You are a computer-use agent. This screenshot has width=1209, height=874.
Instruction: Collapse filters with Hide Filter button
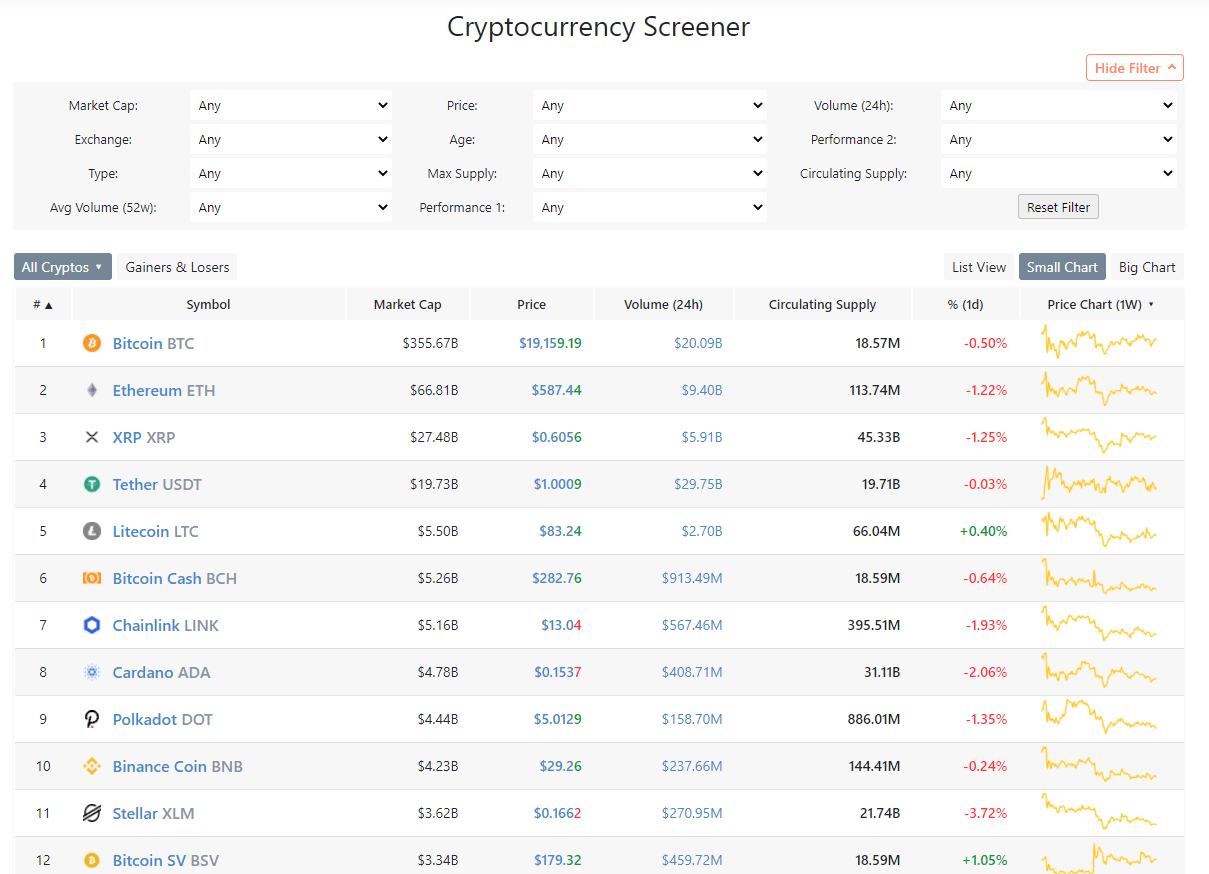tap(1134, 68)
